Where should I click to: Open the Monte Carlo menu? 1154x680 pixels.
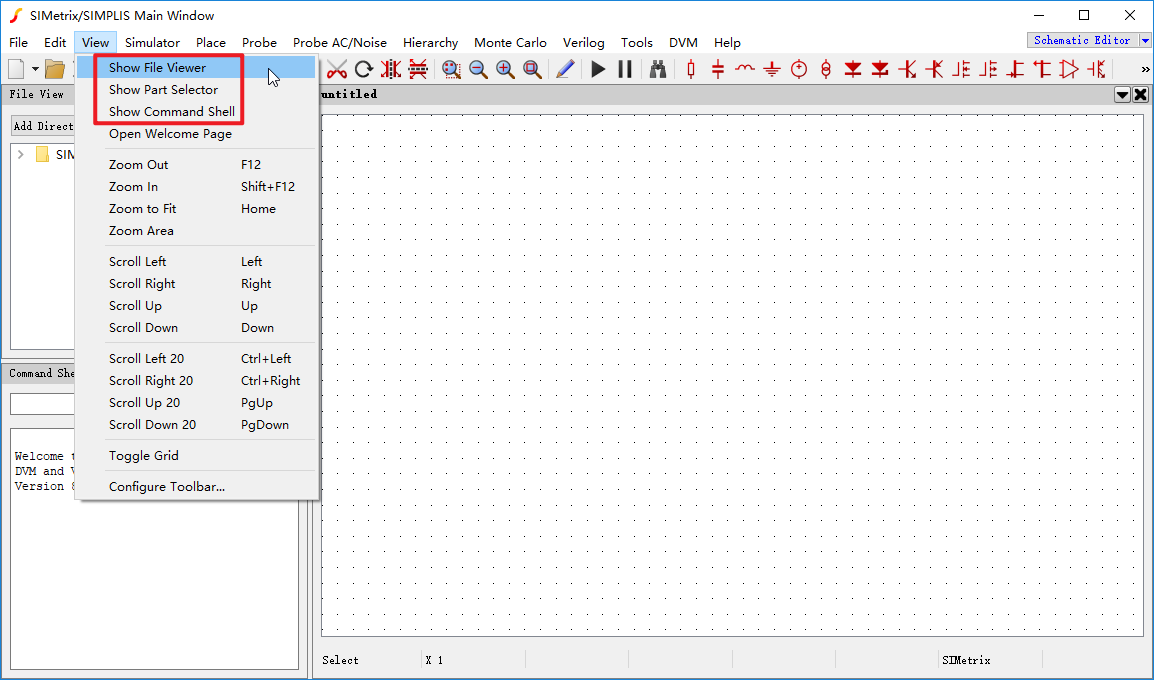tap(510, 43)
